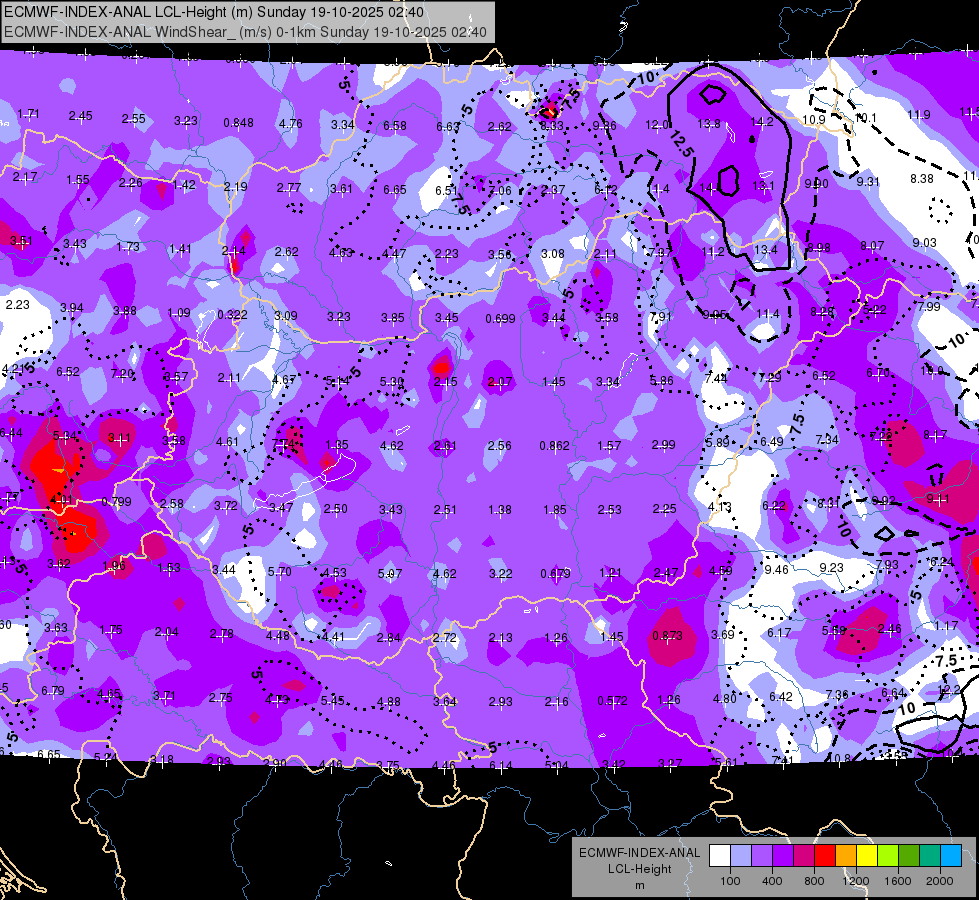
Task: Click the wind shear value 1.09
Action: tap(179, 313)
